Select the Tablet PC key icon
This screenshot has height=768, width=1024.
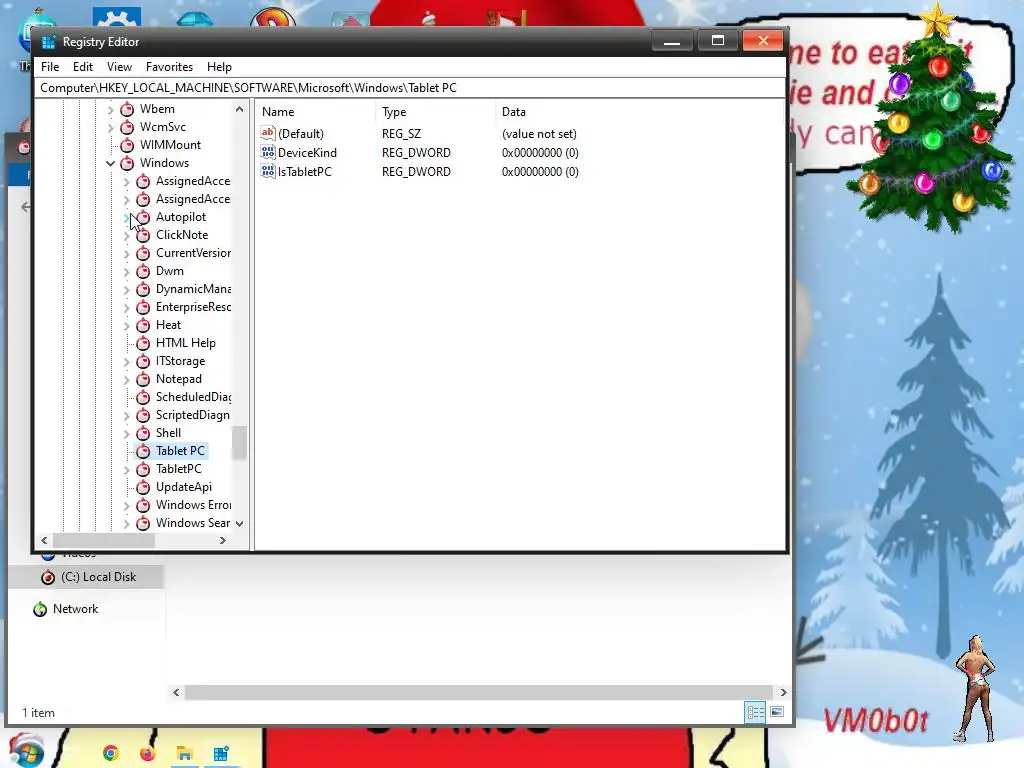[x=143, y=451]
